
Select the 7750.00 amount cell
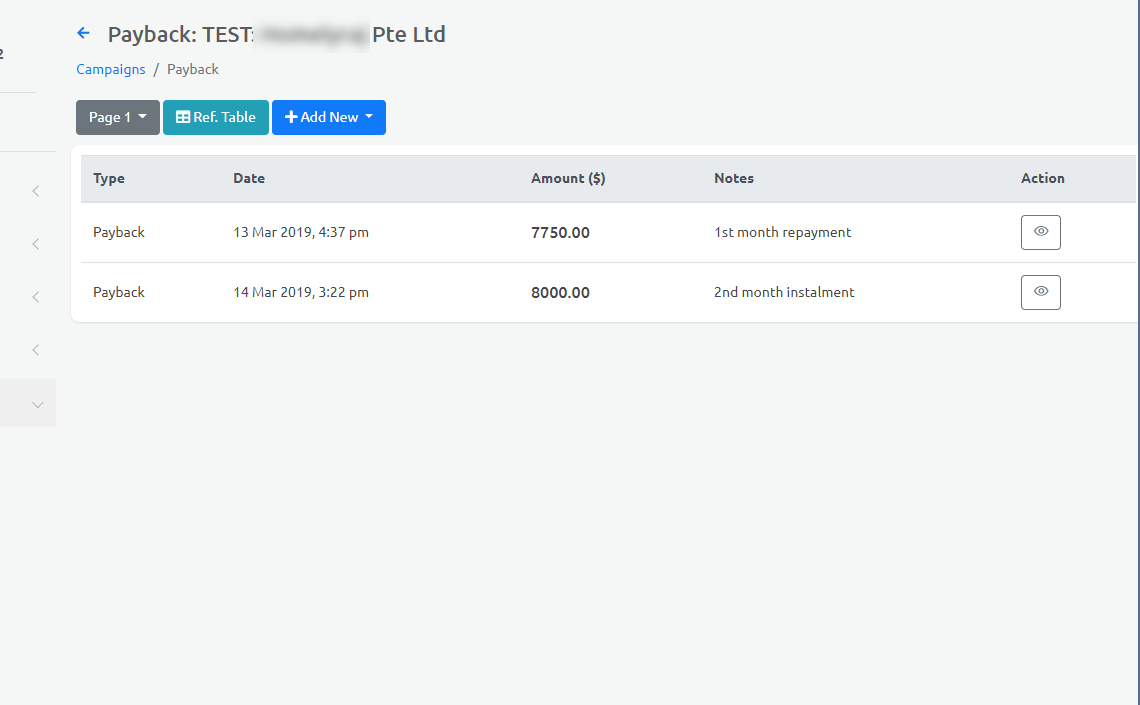pos(561,233)
